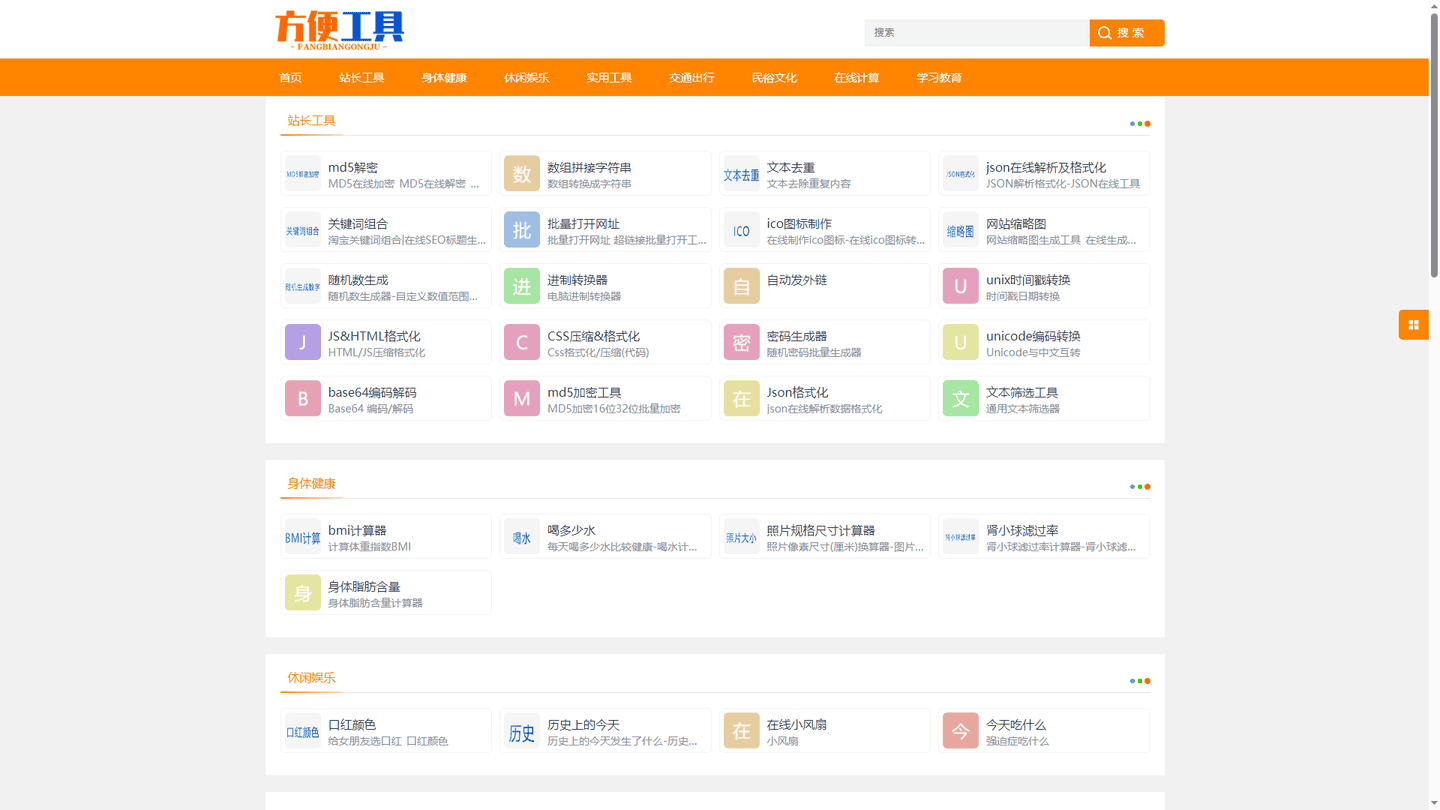The image size is (1440, 810).
Task: Select 交通出行 navigation item
Action: pyautogui.click(x=691, y=77)
